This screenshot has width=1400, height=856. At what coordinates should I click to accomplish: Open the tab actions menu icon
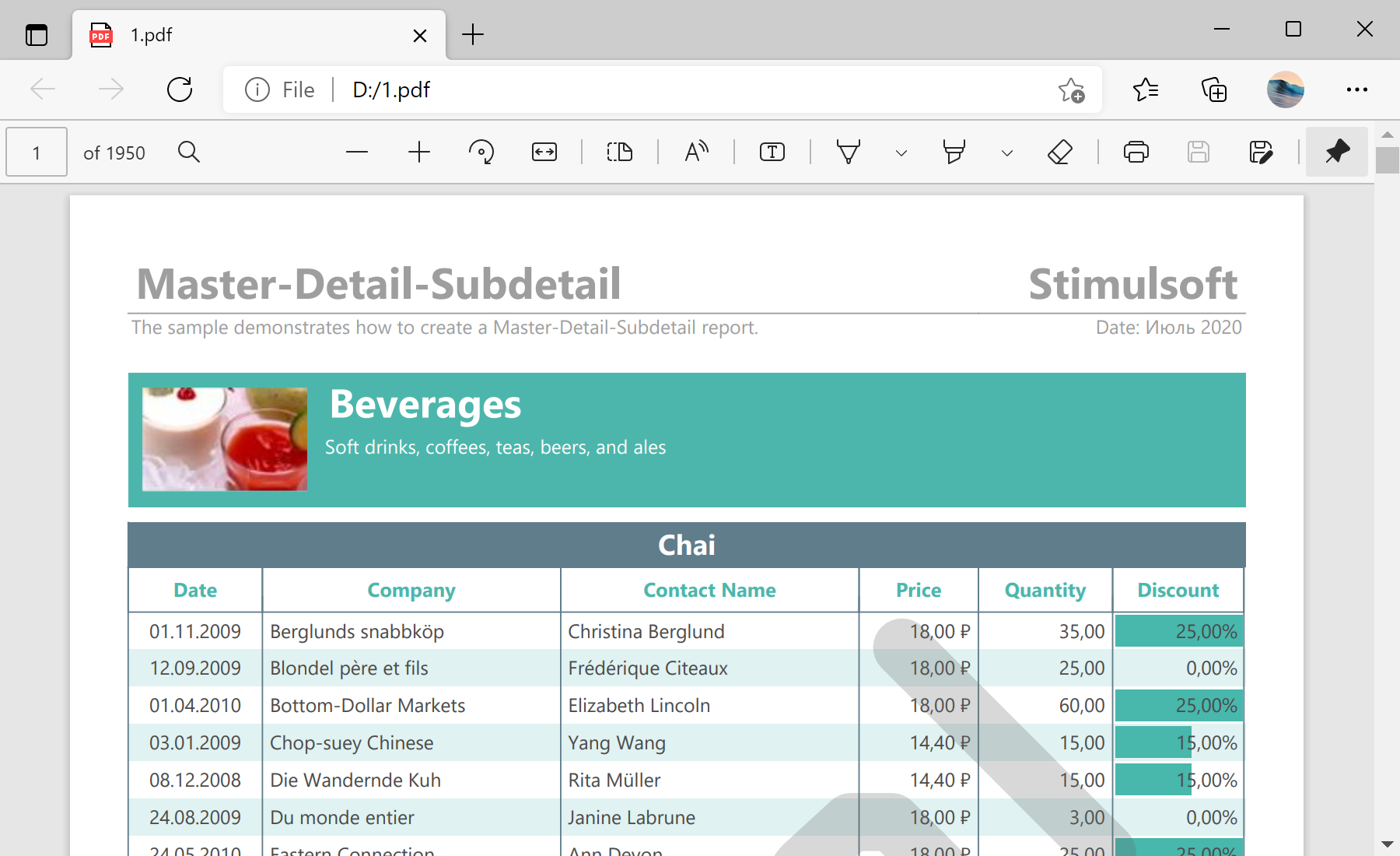coord(37,35)
